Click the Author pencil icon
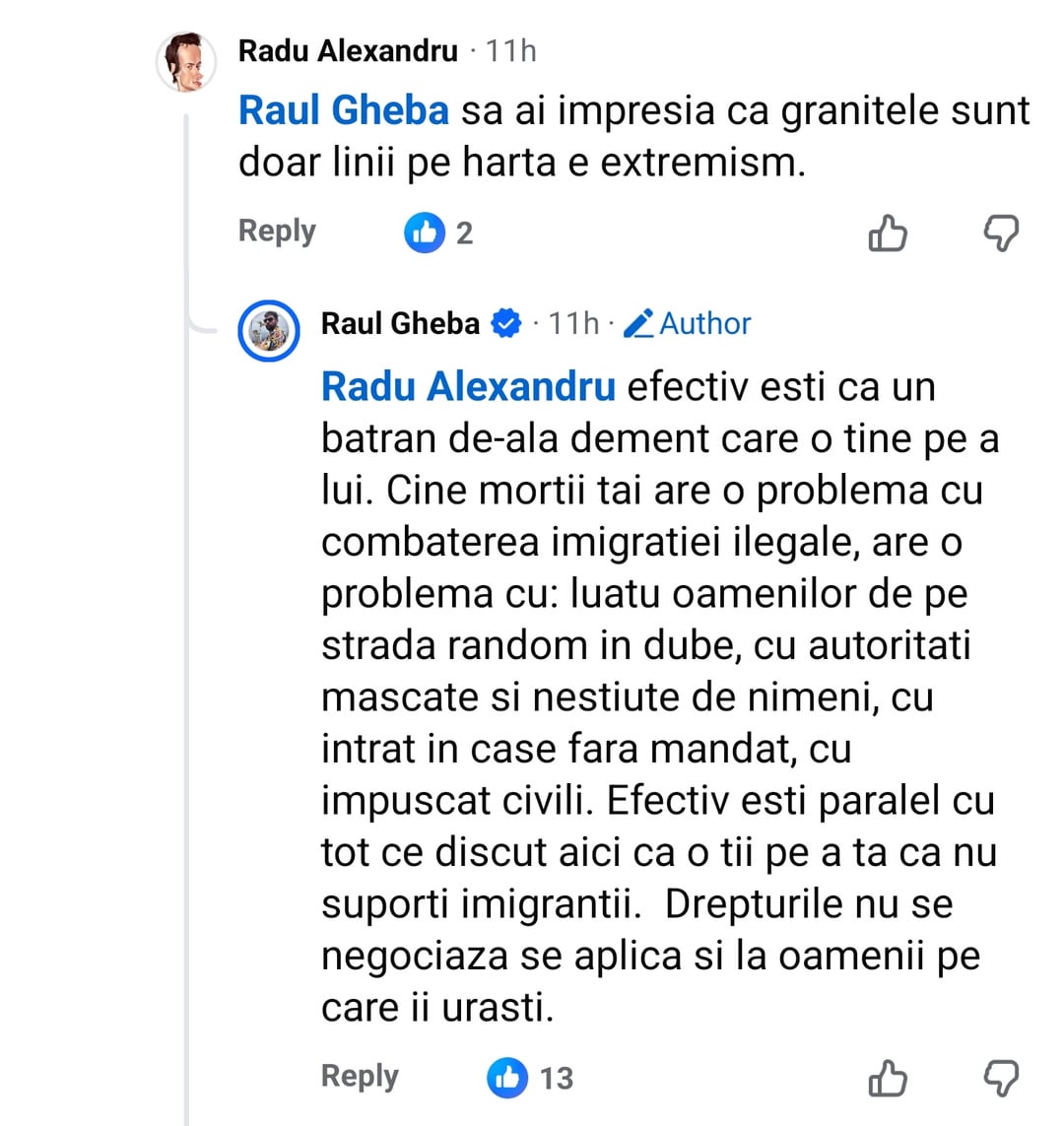This screenshot has width=1064, height=1126. [639, 323]
